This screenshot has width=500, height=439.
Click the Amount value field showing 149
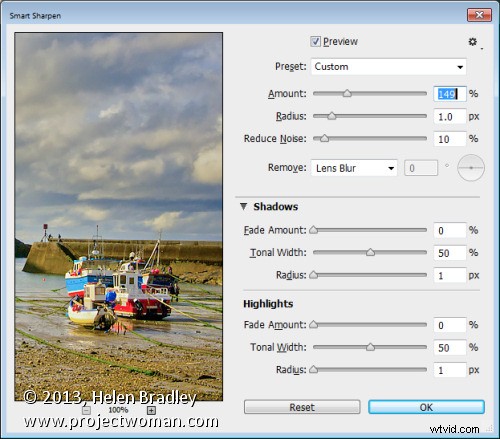click(x=450, y=94)
